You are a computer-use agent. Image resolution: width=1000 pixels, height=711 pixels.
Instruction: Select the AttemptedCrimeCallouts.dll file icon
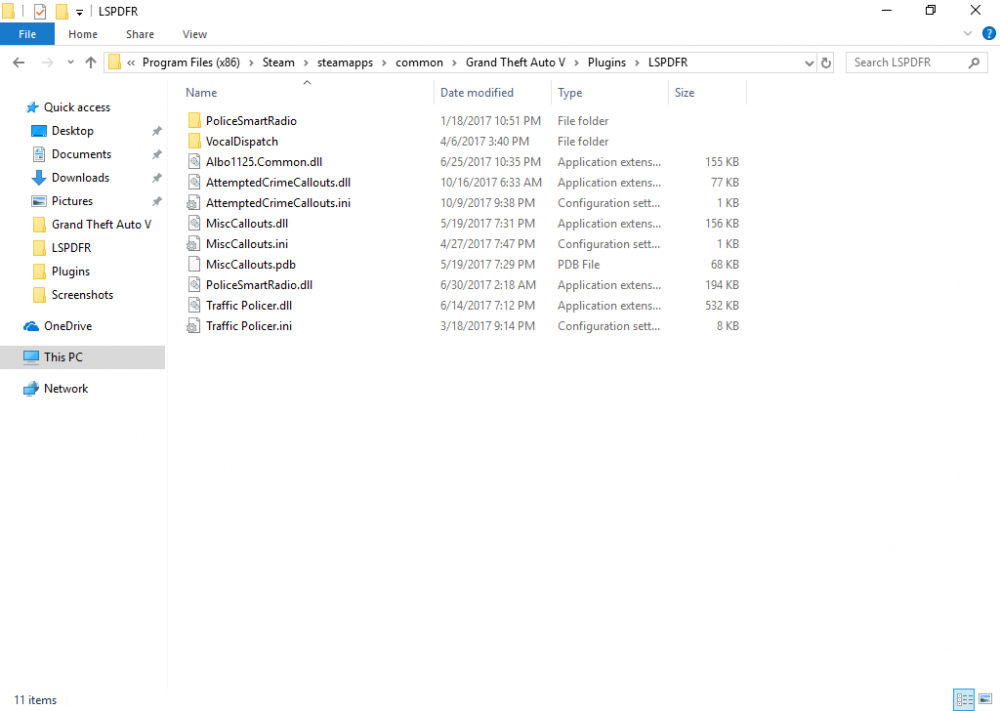tap(195, 182)
